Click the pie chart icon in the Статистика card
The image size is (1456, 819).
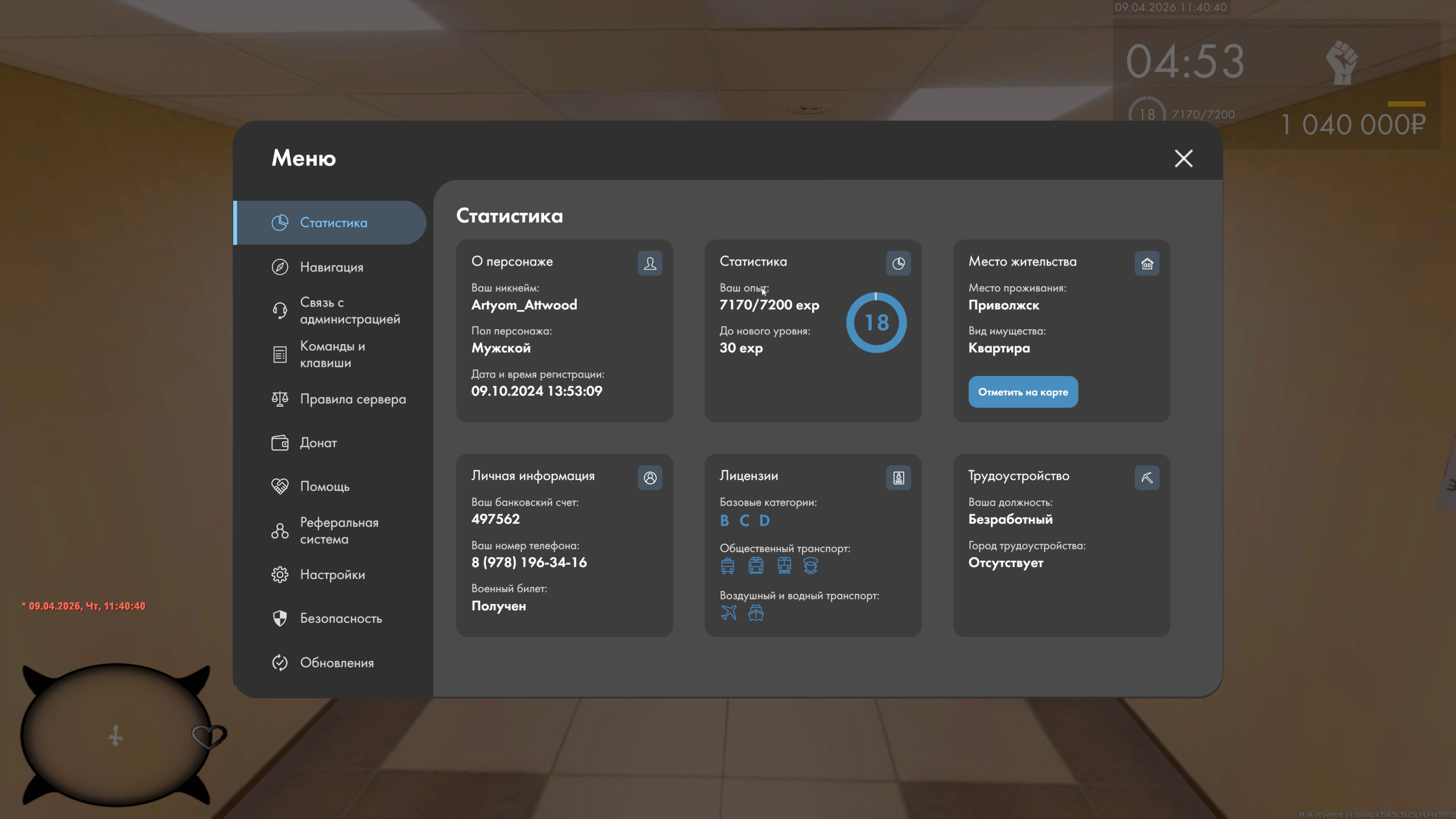click(898, 263)
